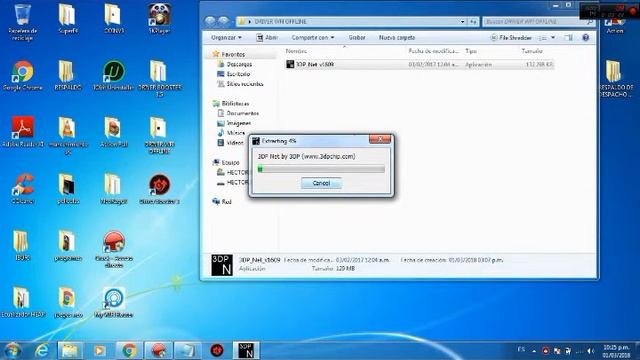
Task: Open Documentos library
Action: 242,113
